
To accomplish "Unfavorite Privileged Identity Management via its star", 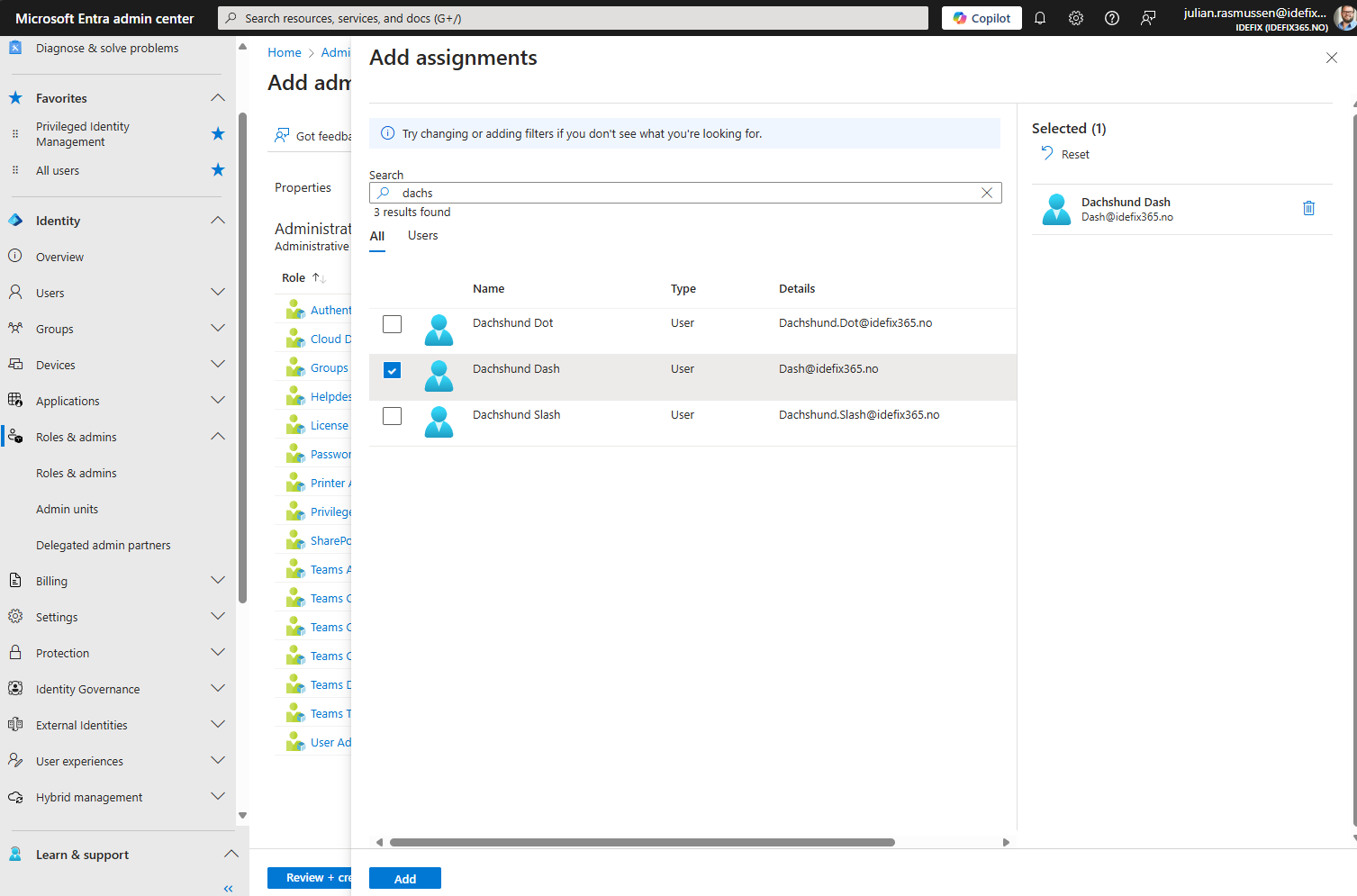I will click(218, 133).
